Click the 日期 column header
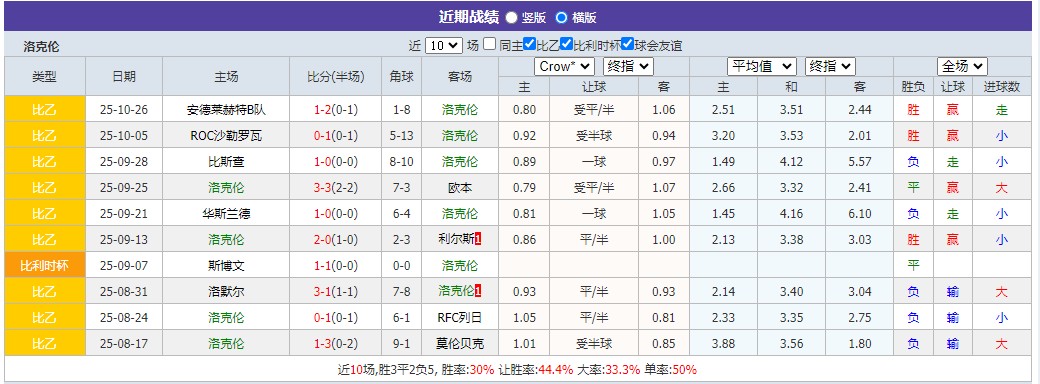Image resolution: width=1040 pixels, height=384 pixels. coord(124,76)
